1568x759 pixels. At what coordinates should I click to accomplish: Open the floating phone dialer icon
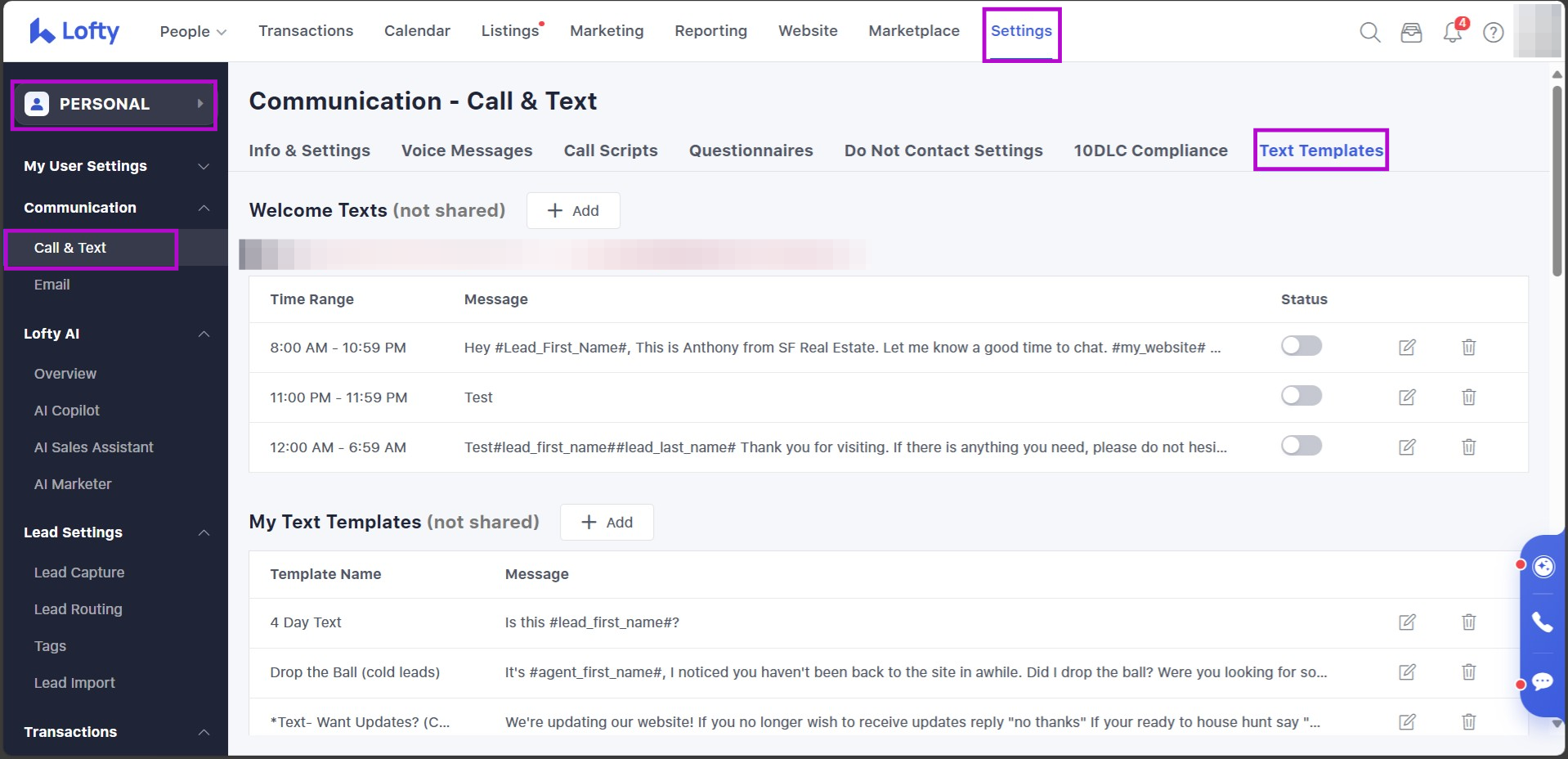pyautogui.click(x=1542, y=622)
